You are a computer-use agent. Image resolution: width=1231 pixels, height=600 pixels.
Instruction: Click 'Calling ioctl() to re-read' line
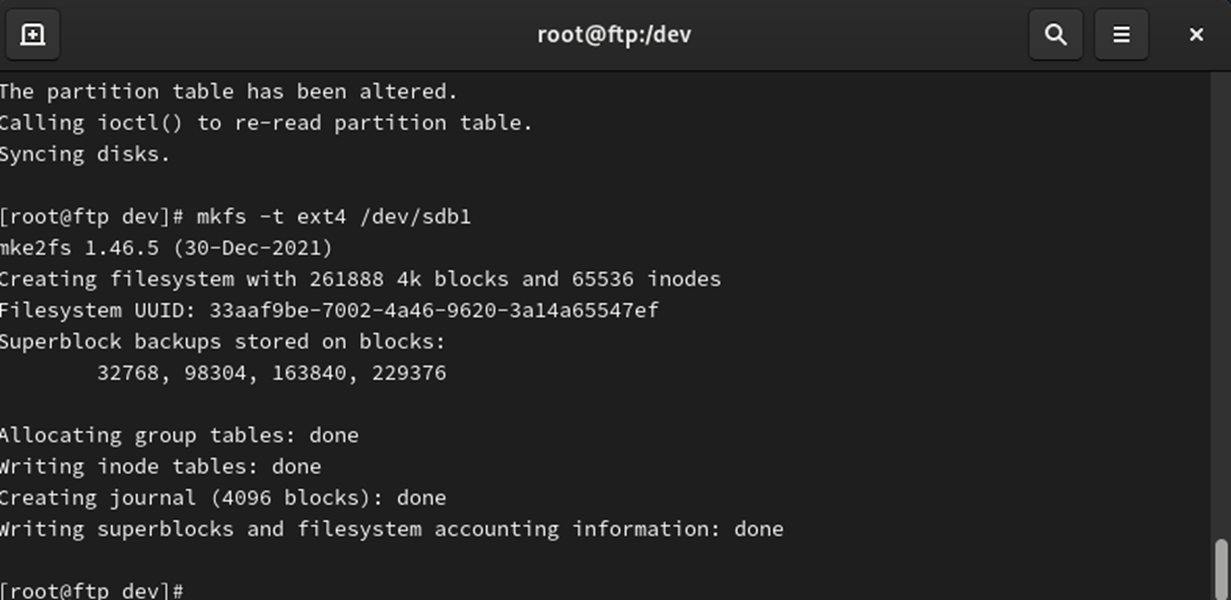[266, 123]
